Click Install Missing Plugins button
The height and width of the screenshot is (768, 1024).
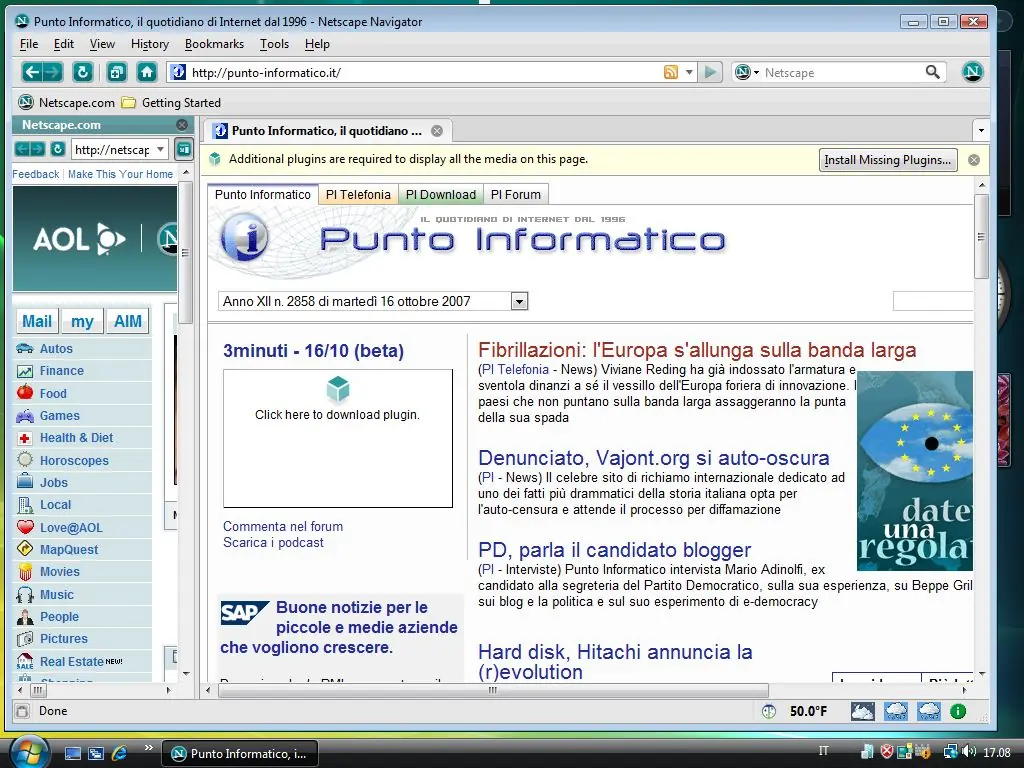click(888, 160)
